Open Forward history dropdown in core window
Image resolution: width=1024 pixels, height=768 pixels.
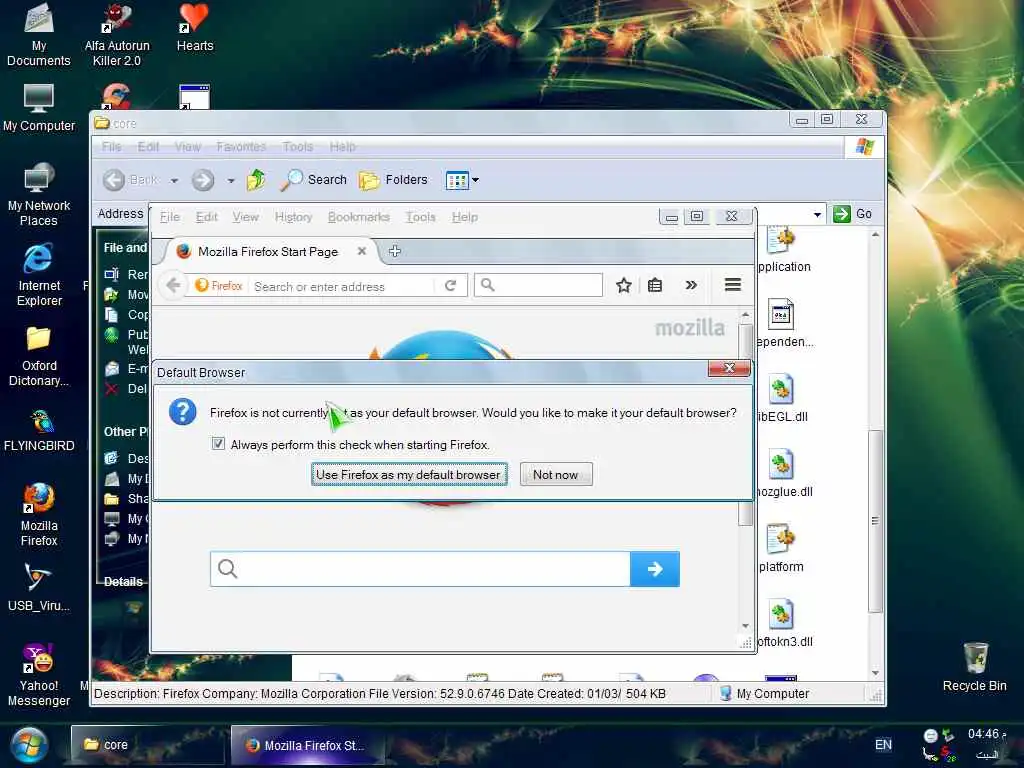pos(231,180)
